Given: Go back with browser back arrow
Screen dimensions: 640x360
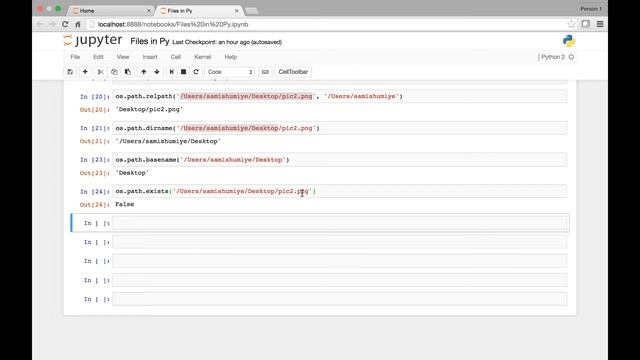Looking at the screenshot, I should pos(40,24).
